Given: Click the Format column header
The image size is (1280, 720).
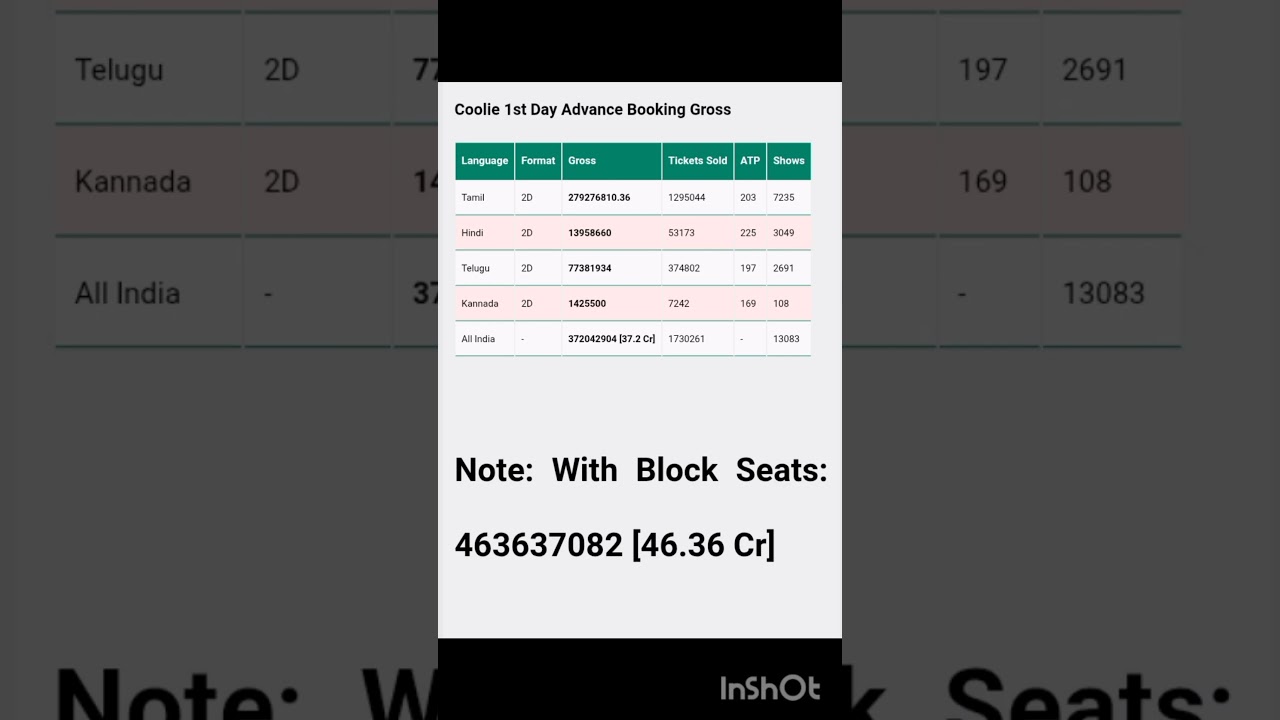Looking at the screenshot, I should 538,161.
